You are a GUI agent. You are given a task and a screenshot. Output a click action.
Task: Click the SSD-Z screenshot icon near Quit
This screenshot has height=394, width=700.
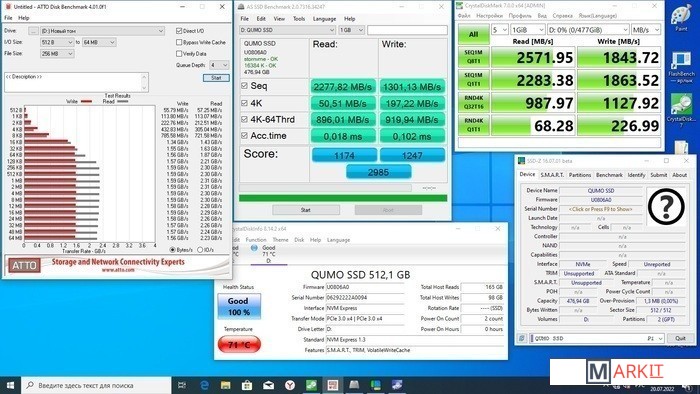tap(521, 338)
